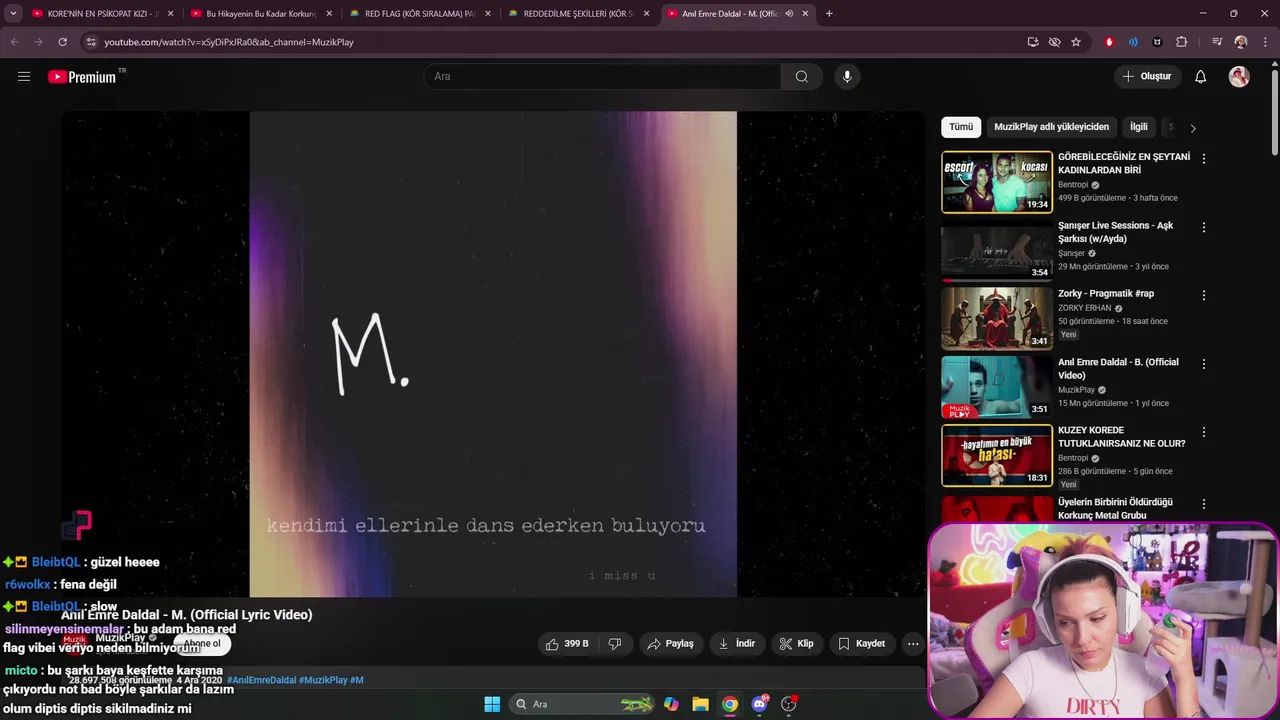
Task: Open install app icon in address bar
Action: [1033, 42]
